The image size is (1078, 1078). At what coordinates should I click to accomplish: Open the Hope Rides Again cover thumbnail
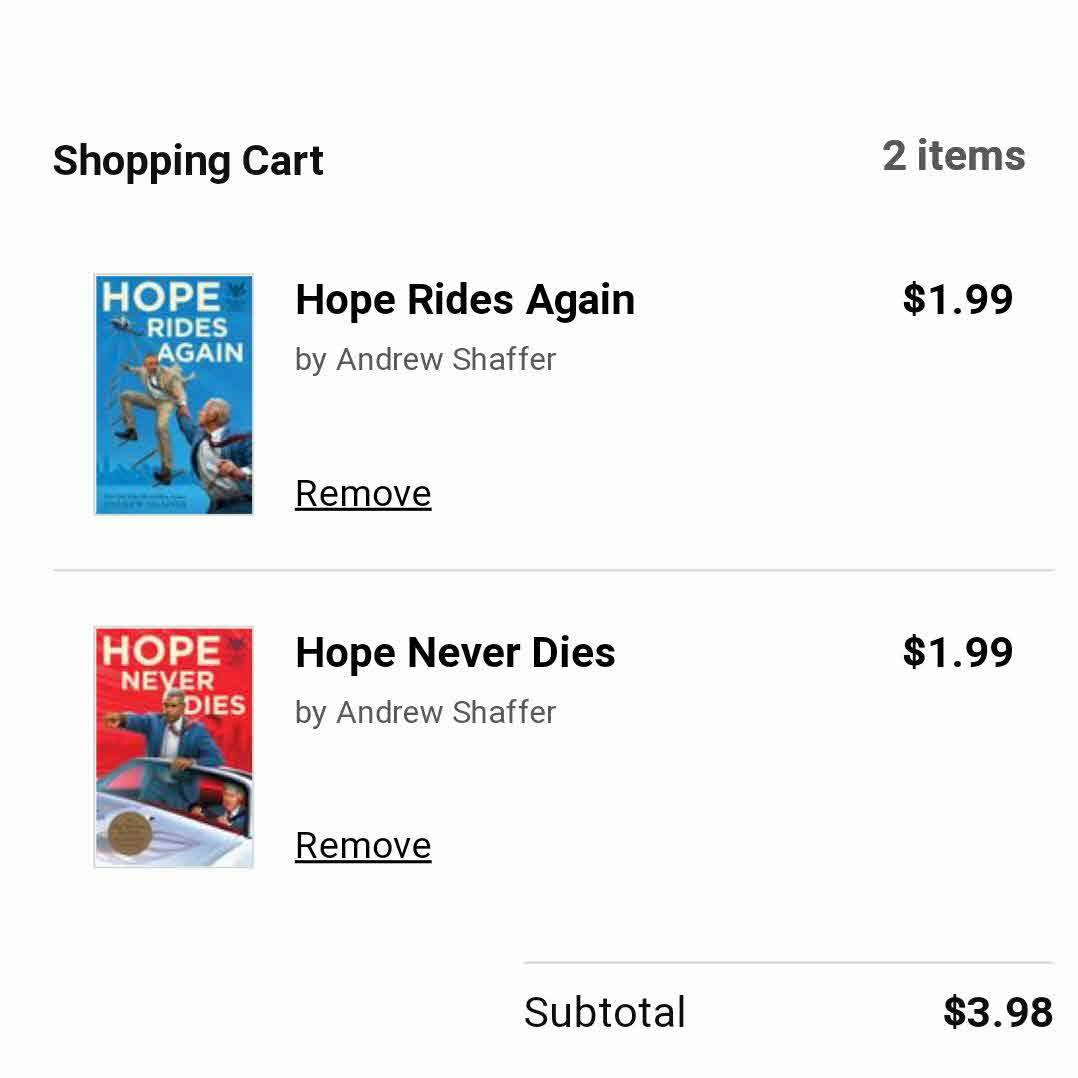[x=173, y=394]
